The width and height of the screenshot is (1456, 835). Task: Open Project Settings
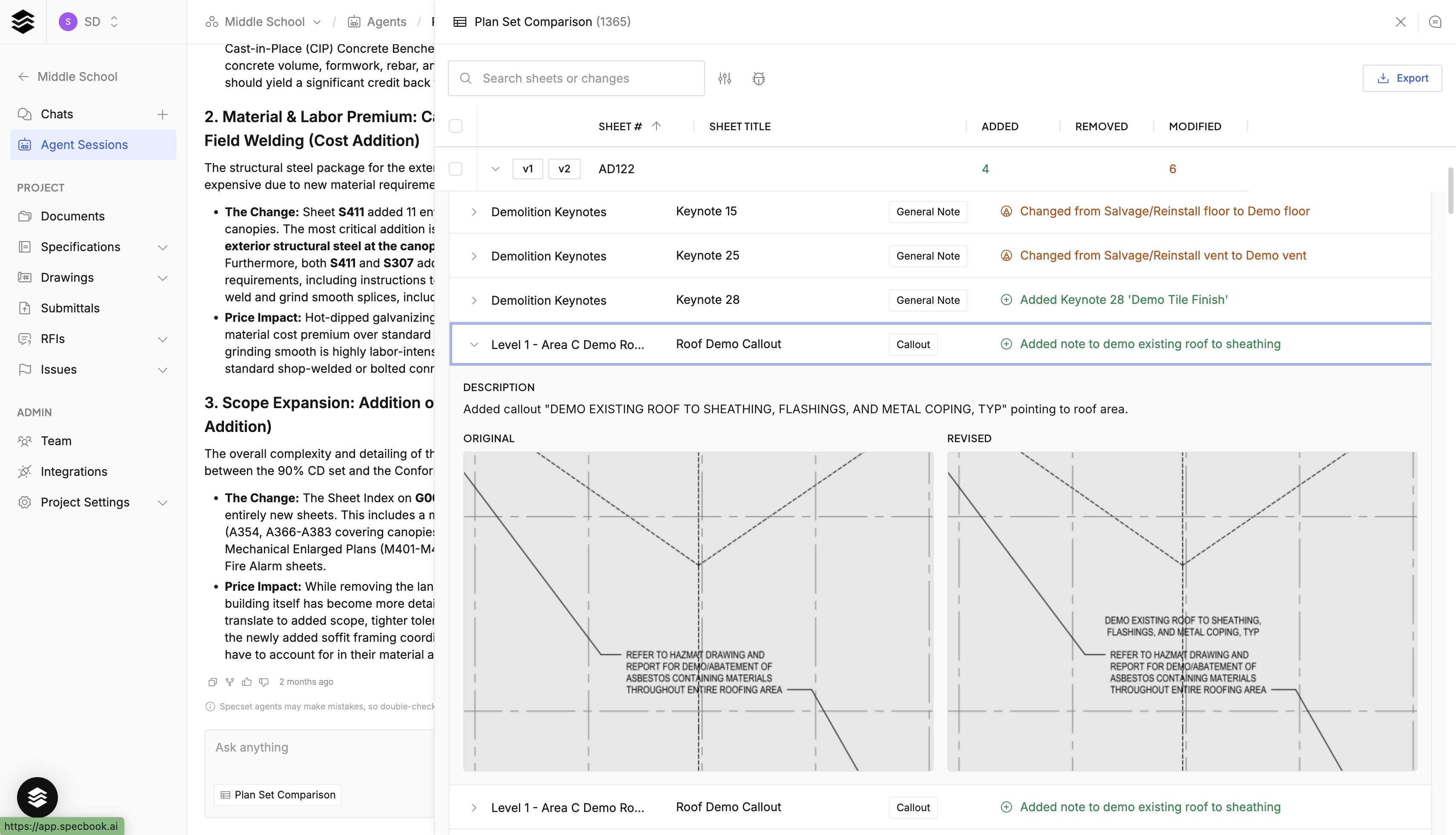[85, 502]
